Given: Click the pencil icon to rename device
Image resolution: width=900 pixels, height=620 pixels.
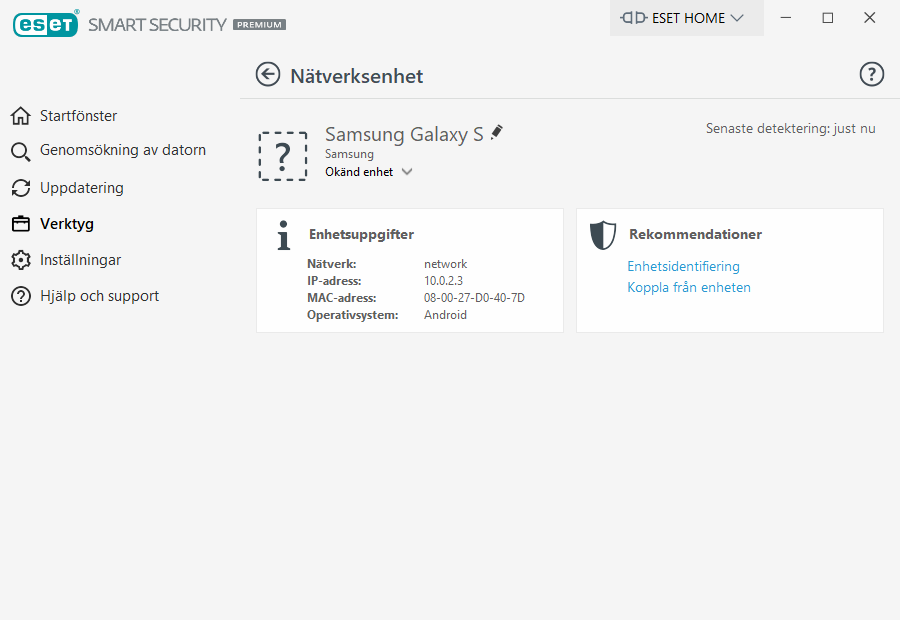Looking at the screenshot, I should pyautogui.click(x=497, y=132).
